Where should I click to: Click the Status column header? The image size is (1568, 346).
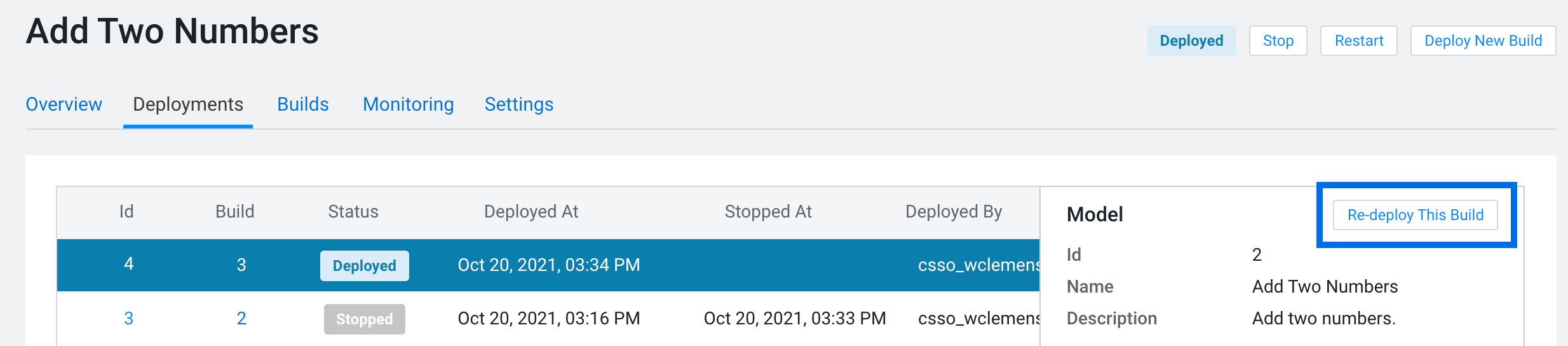(x=353, y=212)
